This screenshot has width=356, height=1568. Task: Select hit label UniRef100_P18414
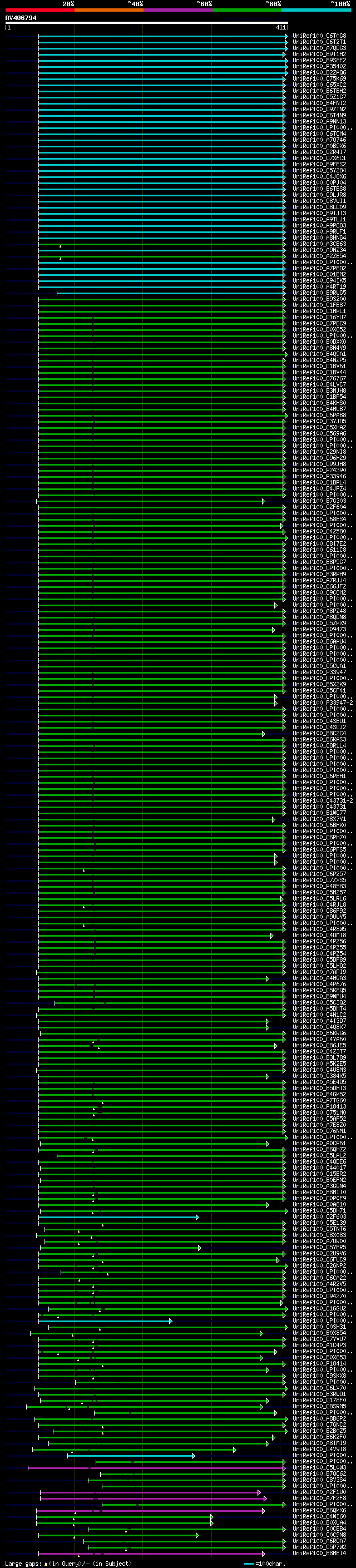[x=319, y=1363]
